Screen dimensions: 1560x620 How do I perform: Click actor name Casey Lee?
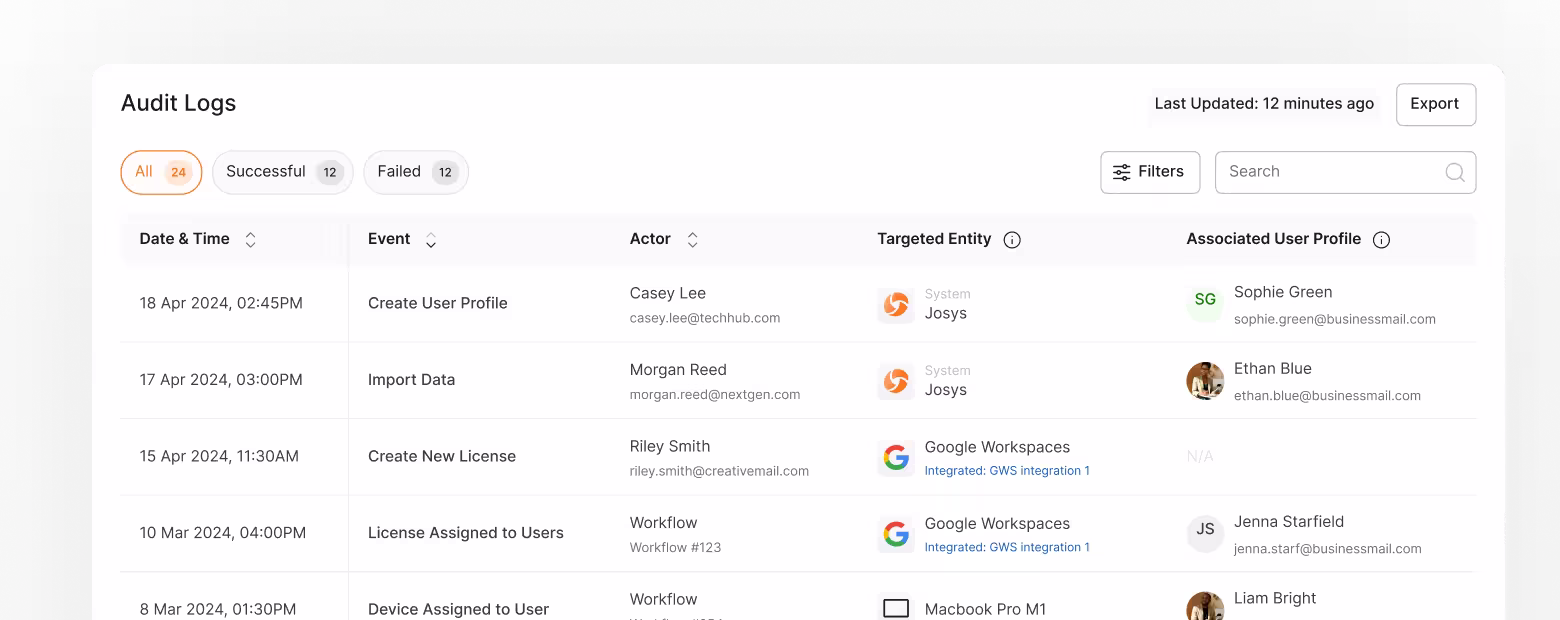click(x=668, y=293)
